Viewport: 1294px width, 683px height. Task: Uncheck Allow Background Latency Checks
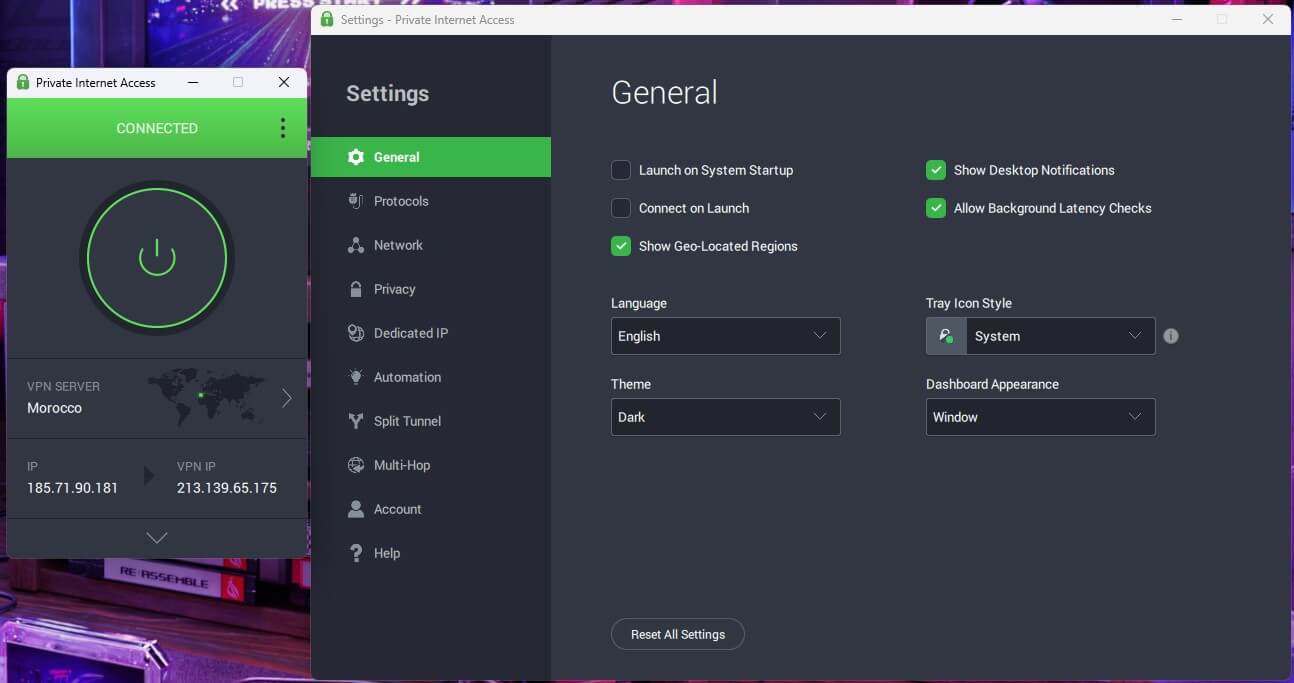pos(936,208)
